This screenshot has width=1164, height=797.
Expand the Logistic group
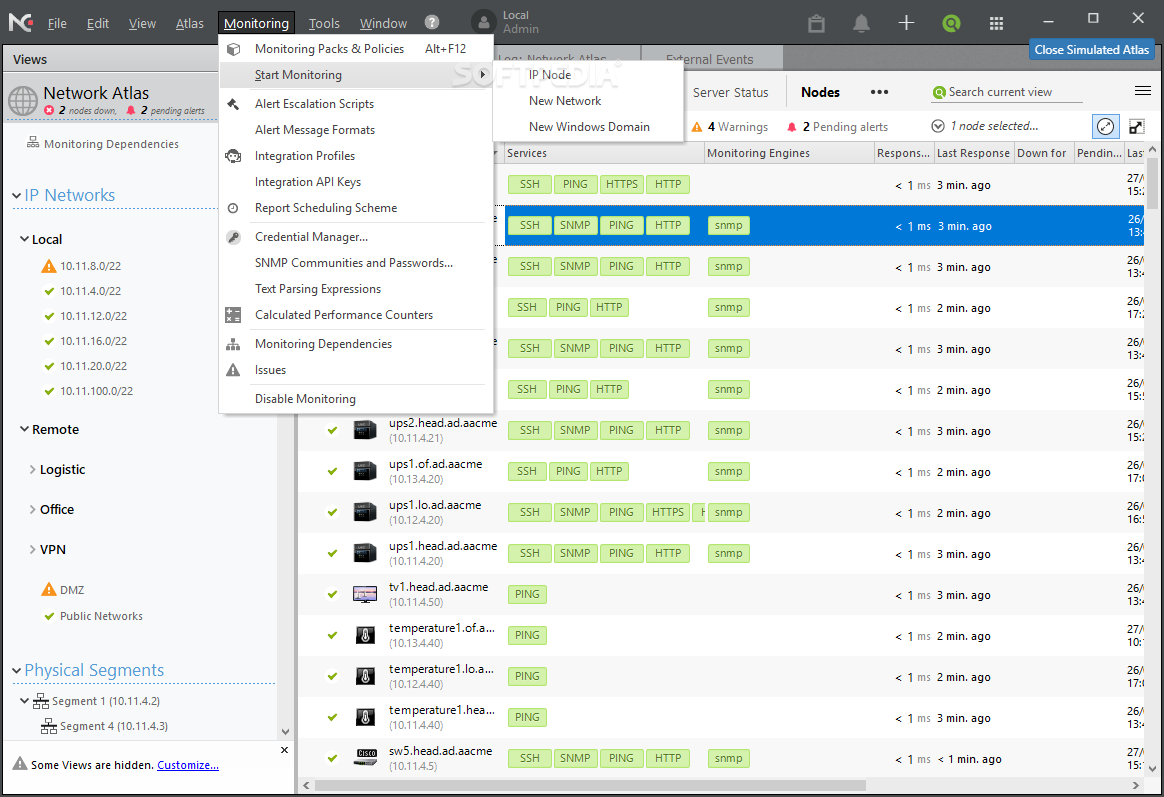32,469
